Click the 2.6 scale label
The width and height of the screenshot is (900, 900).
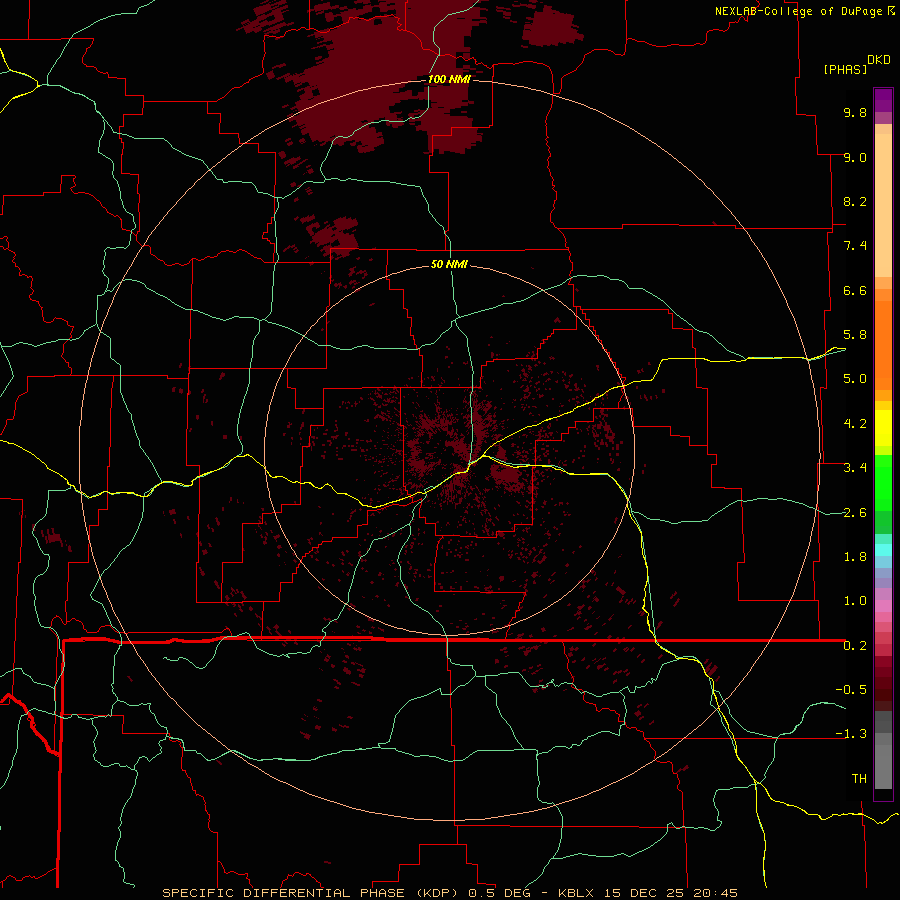pyautogui.click(x=855, y=513)
